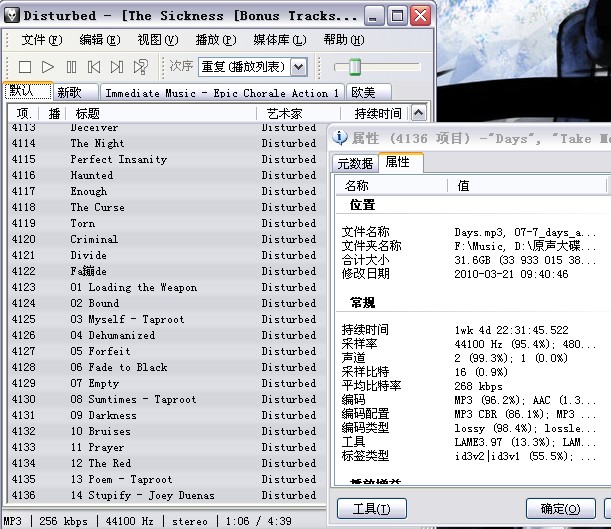
Task: Click the random playback icon
Action: [141, 67]
